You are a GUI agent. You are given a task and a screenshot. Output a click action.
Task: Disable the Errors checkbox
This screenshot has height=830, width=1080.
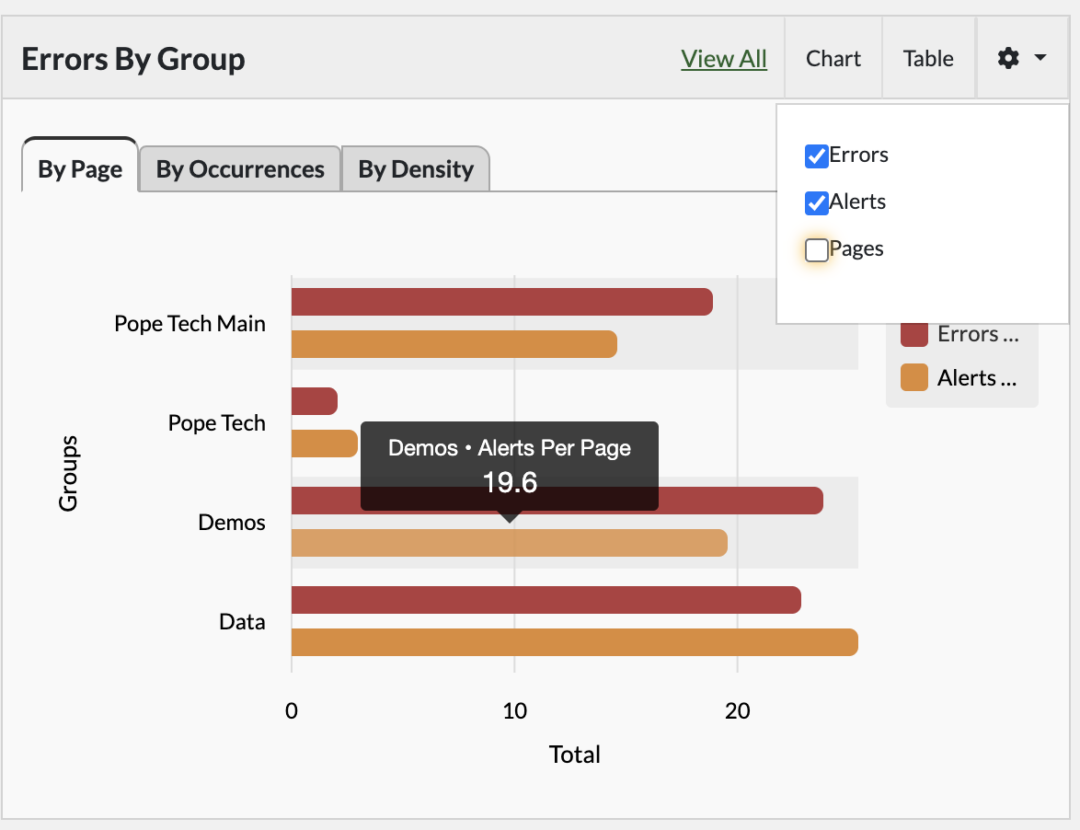coord(816,155)
